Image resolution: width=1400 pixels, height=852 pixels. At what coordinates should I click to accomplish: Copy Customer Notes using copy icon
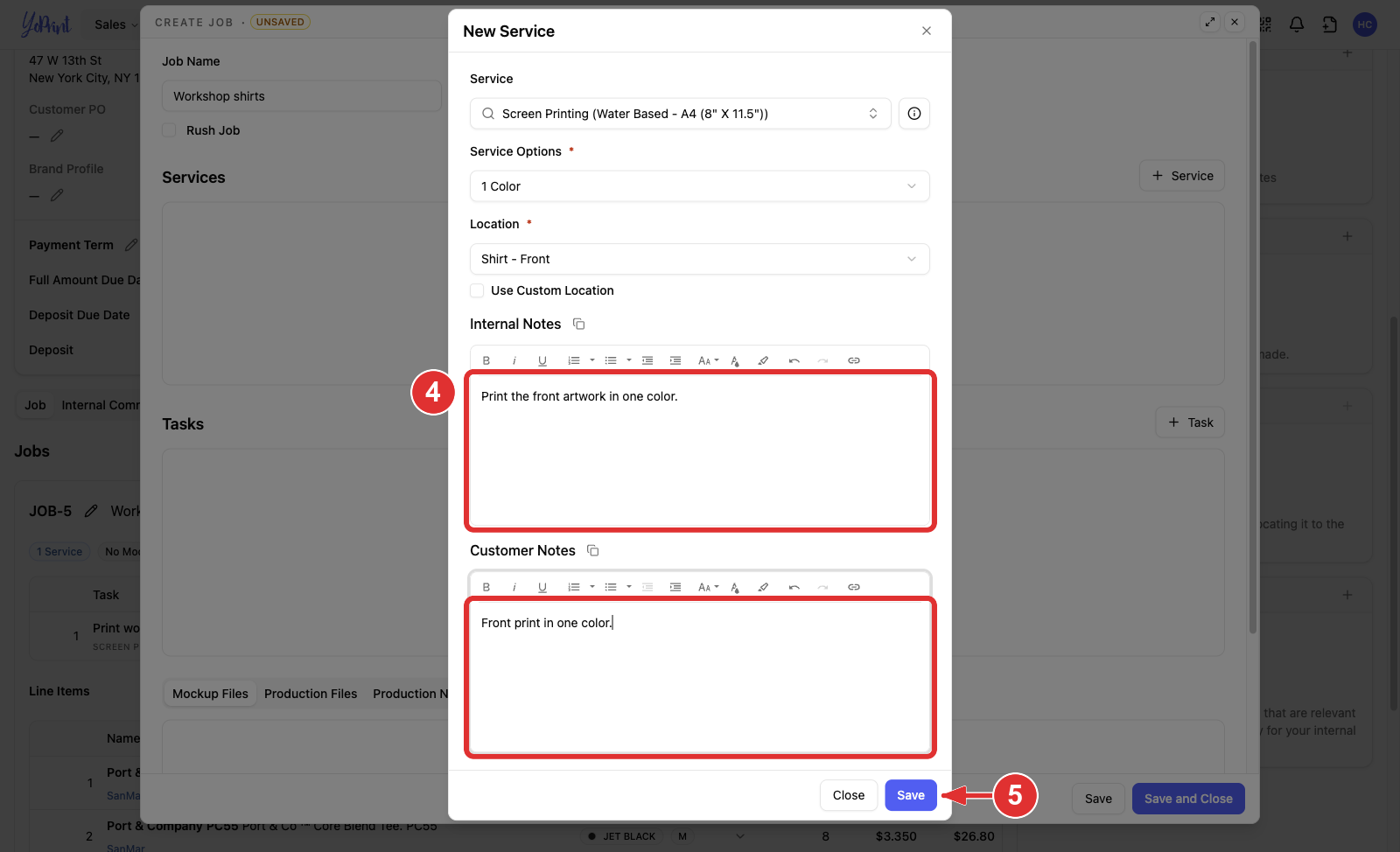coord(592,550)
